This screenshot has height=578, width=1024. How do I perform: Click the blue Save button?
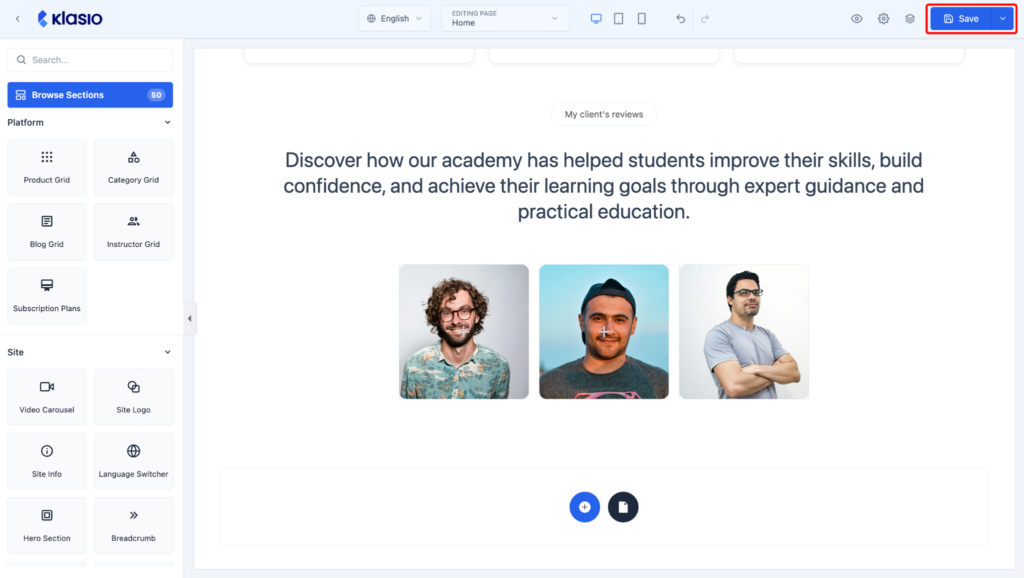coord(961,19)
